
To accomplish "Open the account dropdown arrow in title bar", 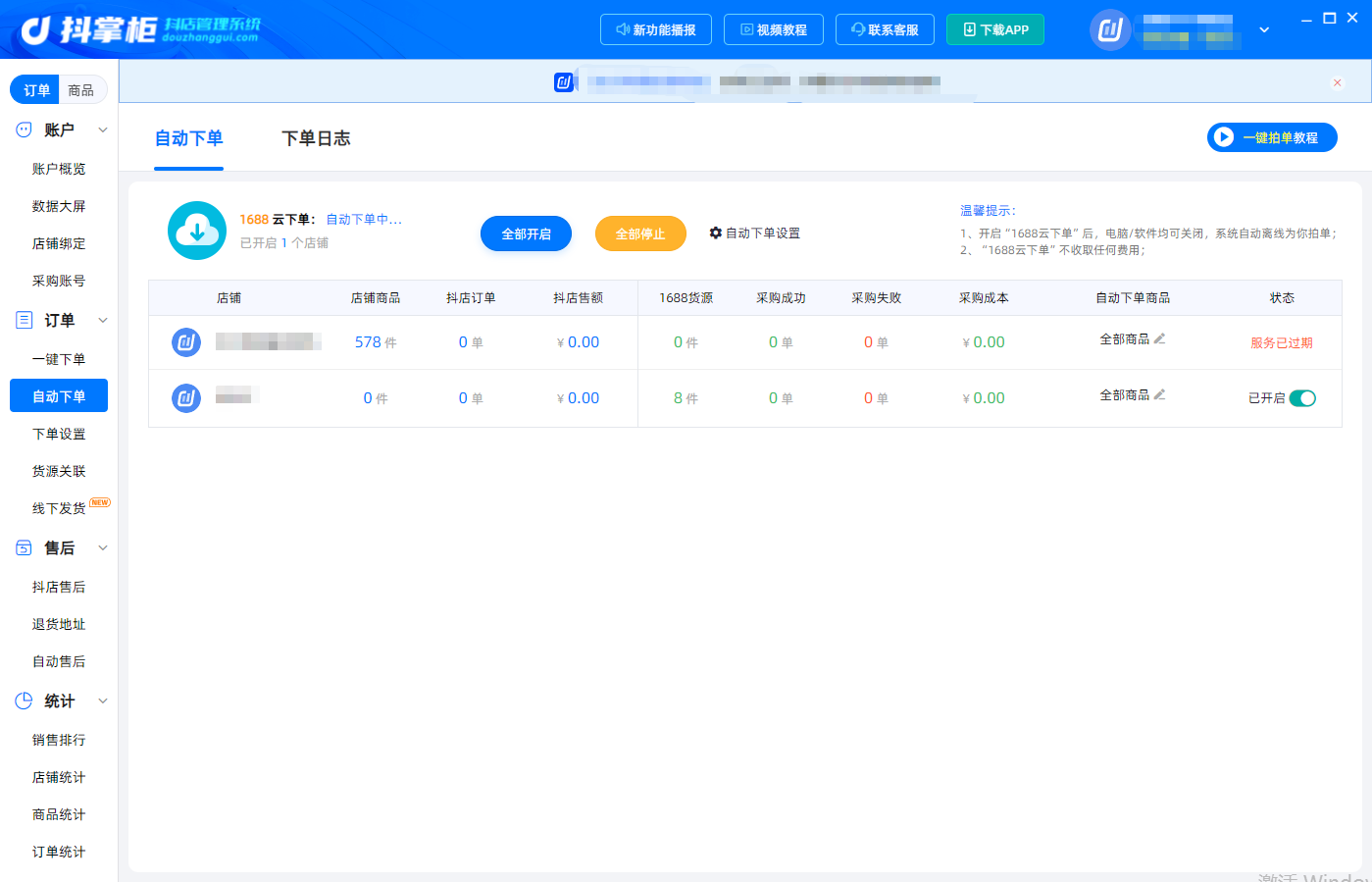I will coord(1264,29).
